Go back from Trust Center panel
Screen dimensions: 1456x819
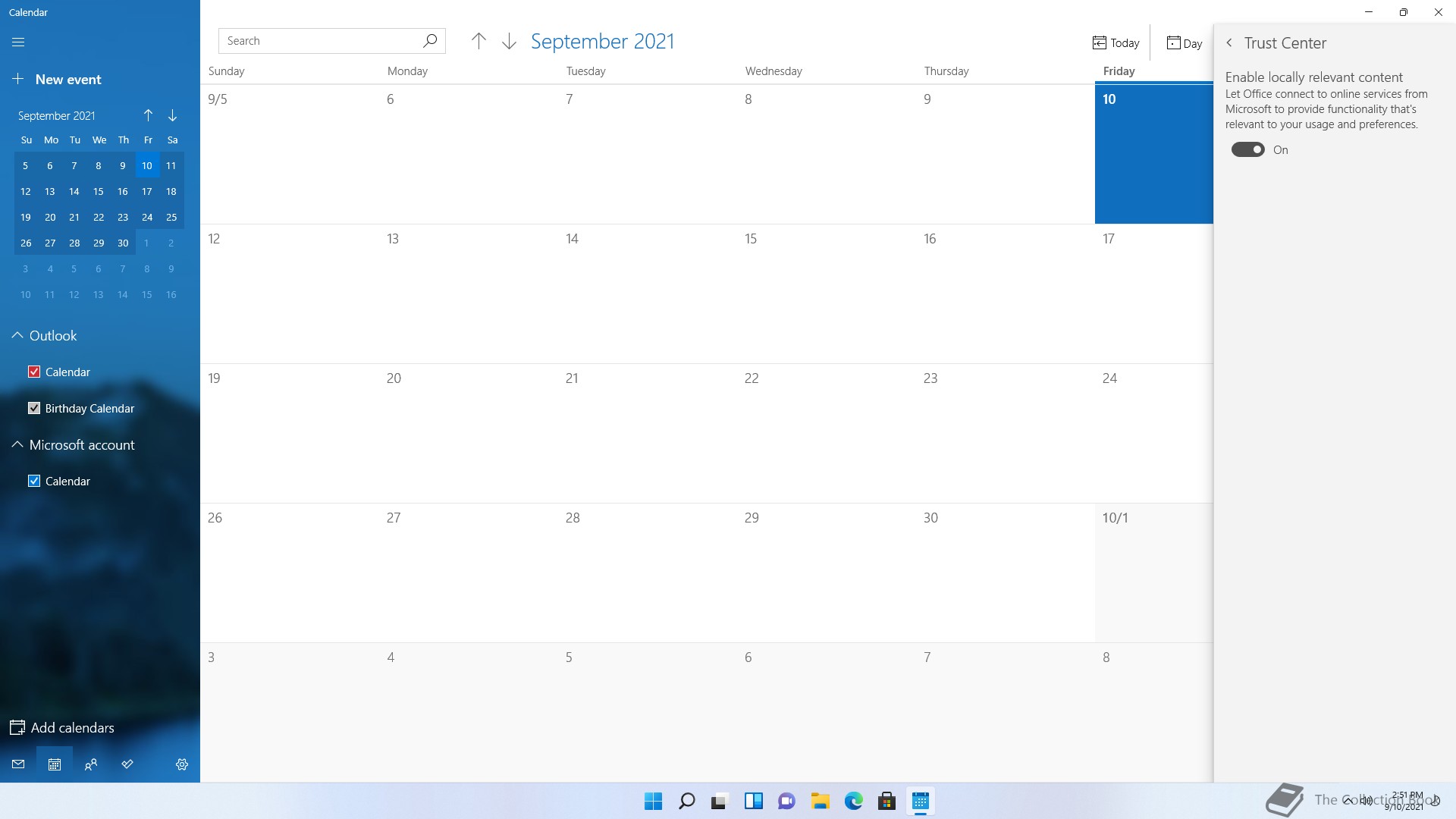point(1229,43)
